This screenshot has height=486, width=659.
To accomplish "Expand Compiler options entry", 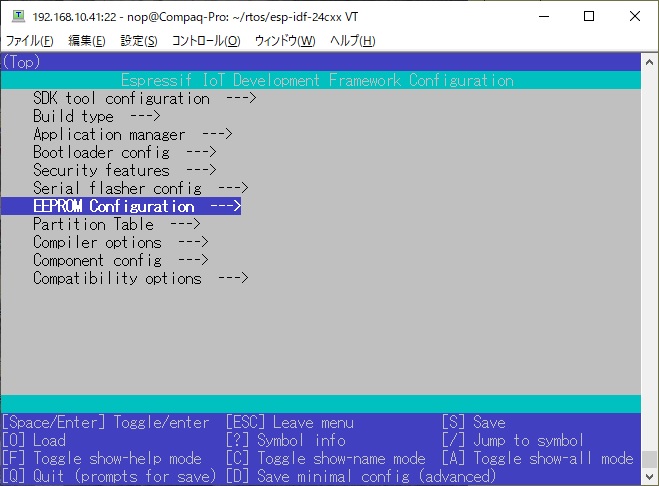I will click(x=121, y=243).
